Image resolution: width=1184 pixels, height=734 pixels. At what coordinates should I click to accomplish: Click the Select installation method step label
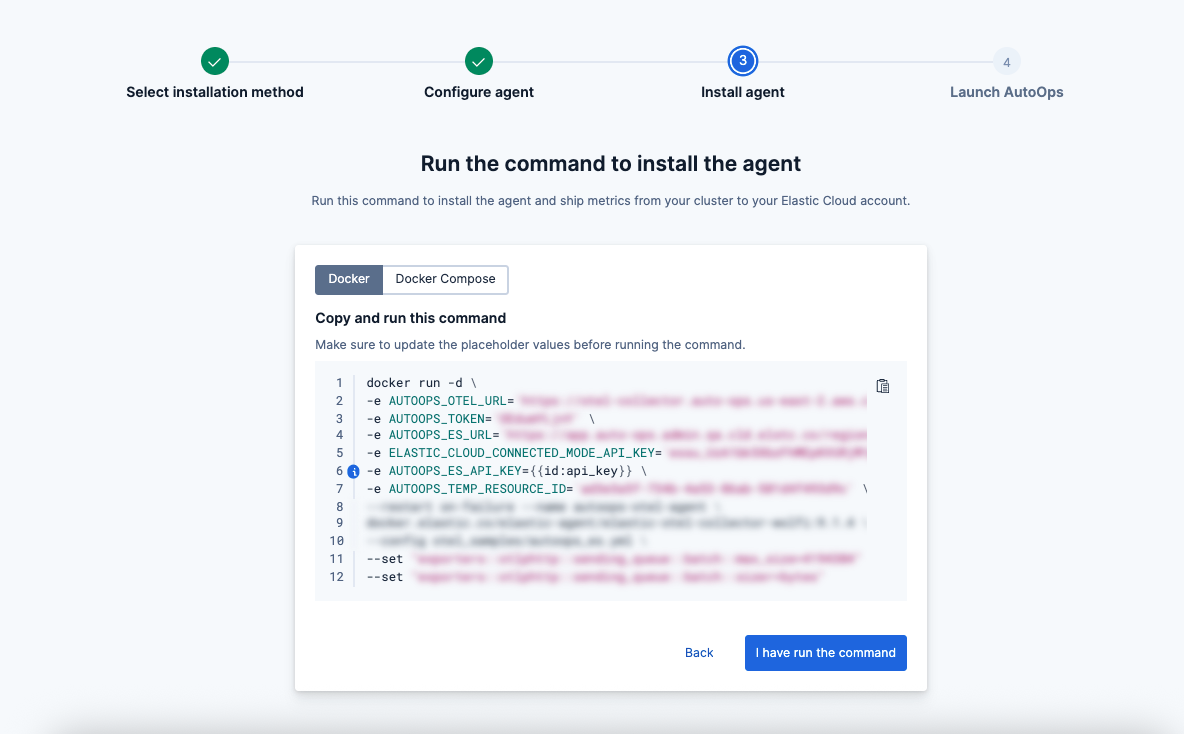coord(215,92)
